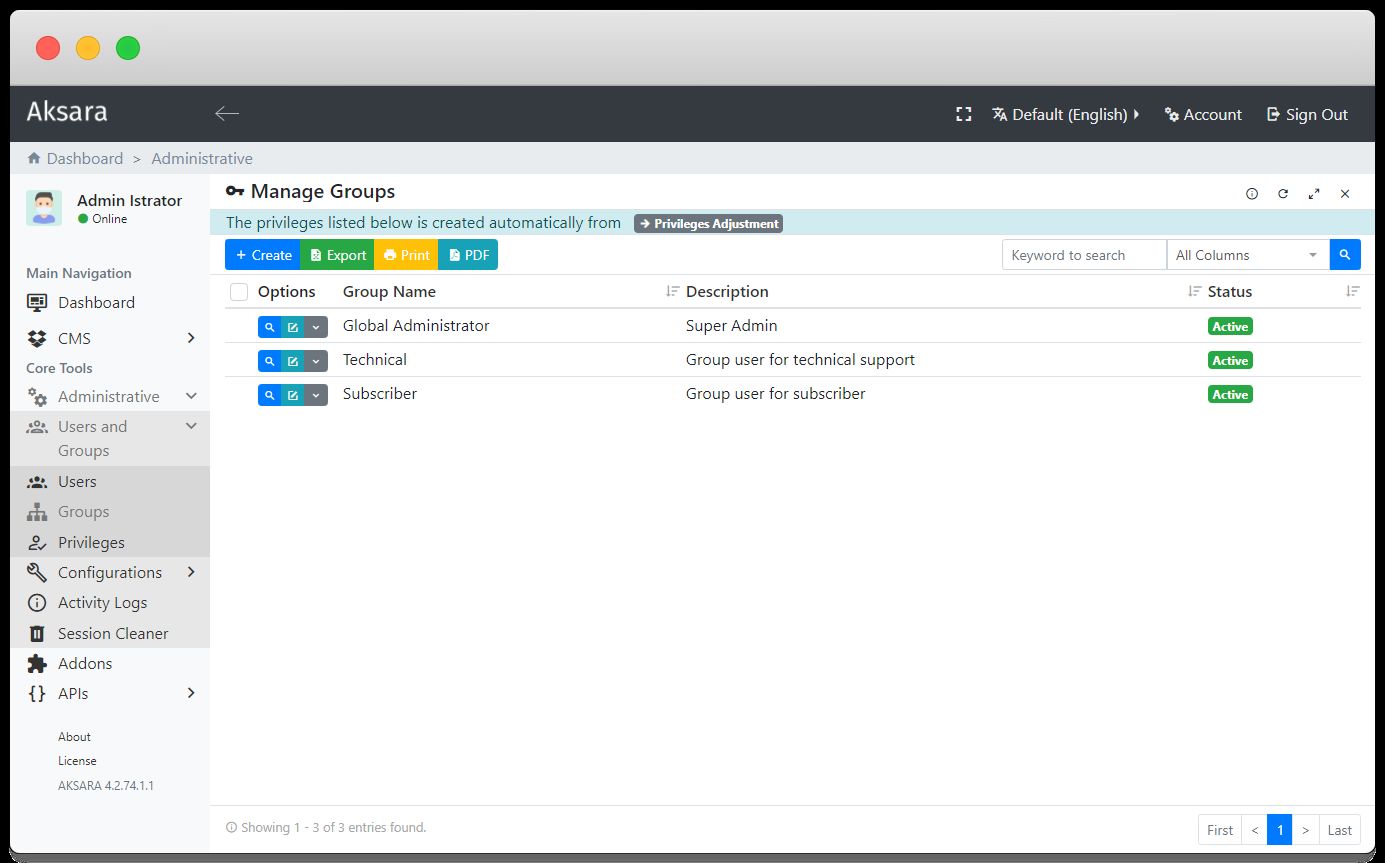The width and height of the screenshot is (1385, 863).
Task: Edit the Technical group with the pencil icon
Action: coord(293,361)
